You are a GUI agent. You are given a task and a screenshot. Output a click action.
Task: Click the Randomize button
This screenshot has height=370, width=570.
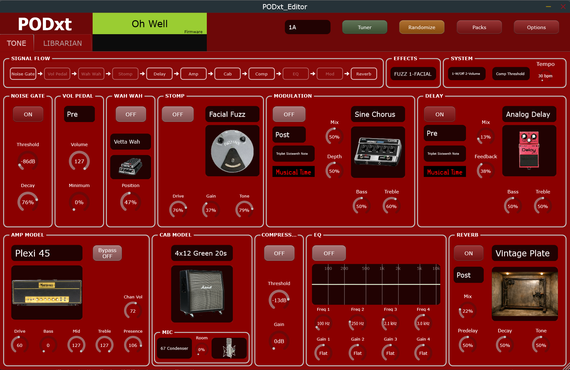point(422,27)
